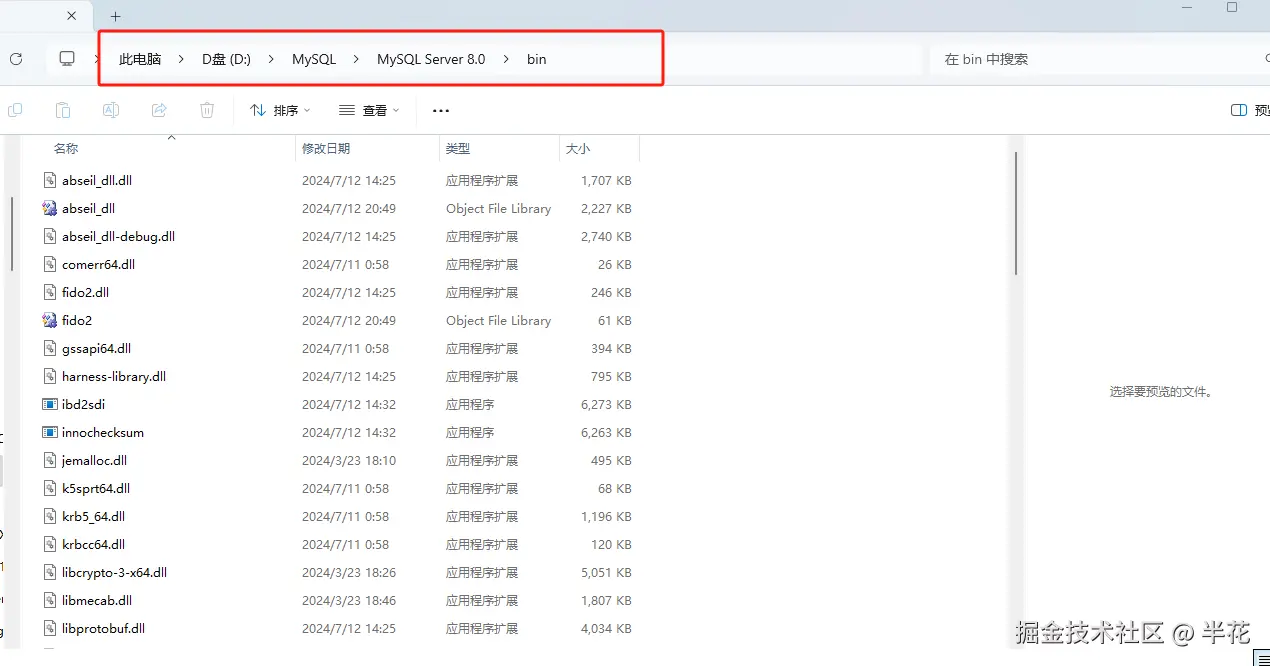1270x666 pixels.
Task: Add a new tab with plus button
Action: click(x=115, y=16)
